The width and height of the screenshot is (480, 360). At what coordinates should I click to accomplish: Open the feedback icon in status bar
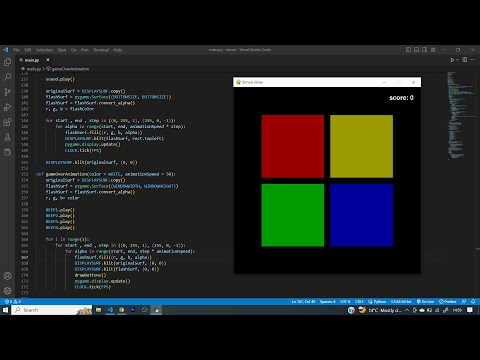464,301
